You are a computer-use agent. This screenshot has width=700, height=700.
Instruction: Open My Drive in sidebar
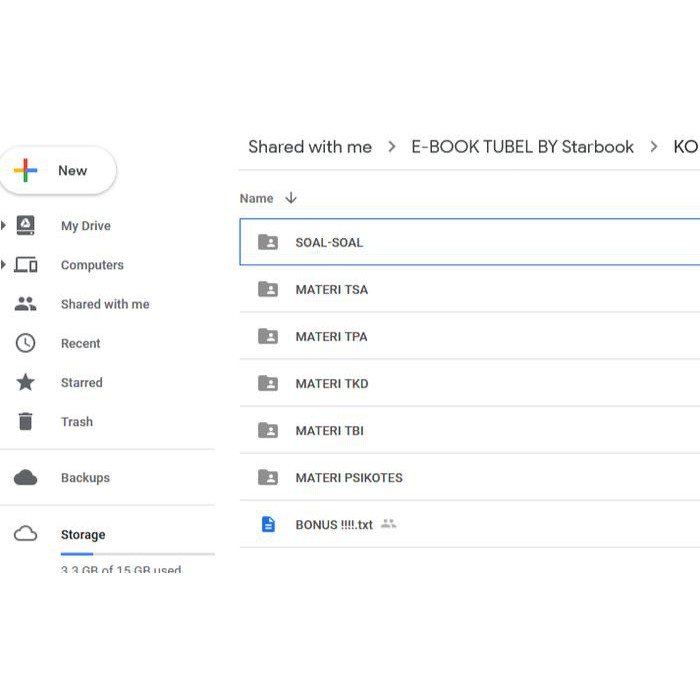[x=85, y=226]
